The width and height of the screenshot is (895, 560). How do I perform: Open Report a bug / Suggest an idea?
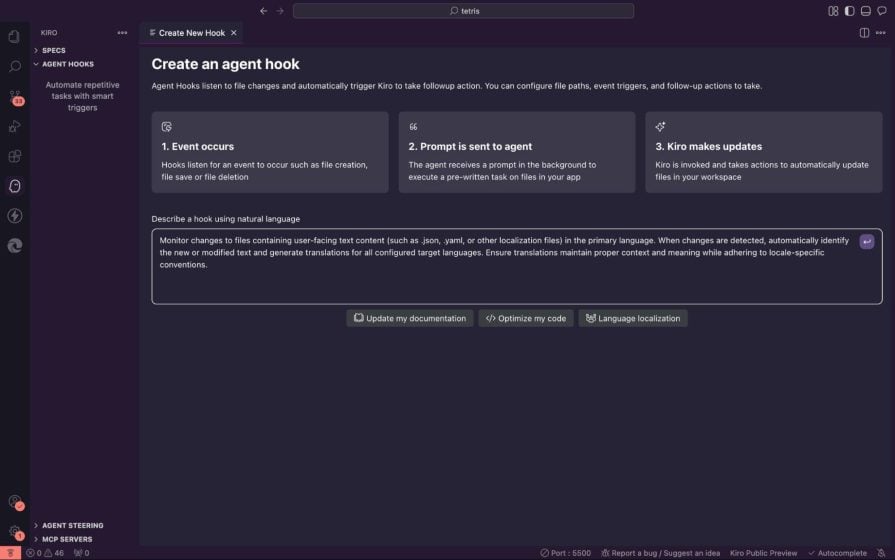pos(660,553)
